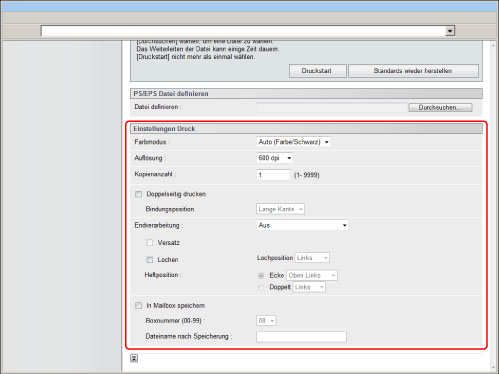Viewport: 499px width, 374px height.
Task: Click Standards wieder herstellen button
Action: (413, 71)
